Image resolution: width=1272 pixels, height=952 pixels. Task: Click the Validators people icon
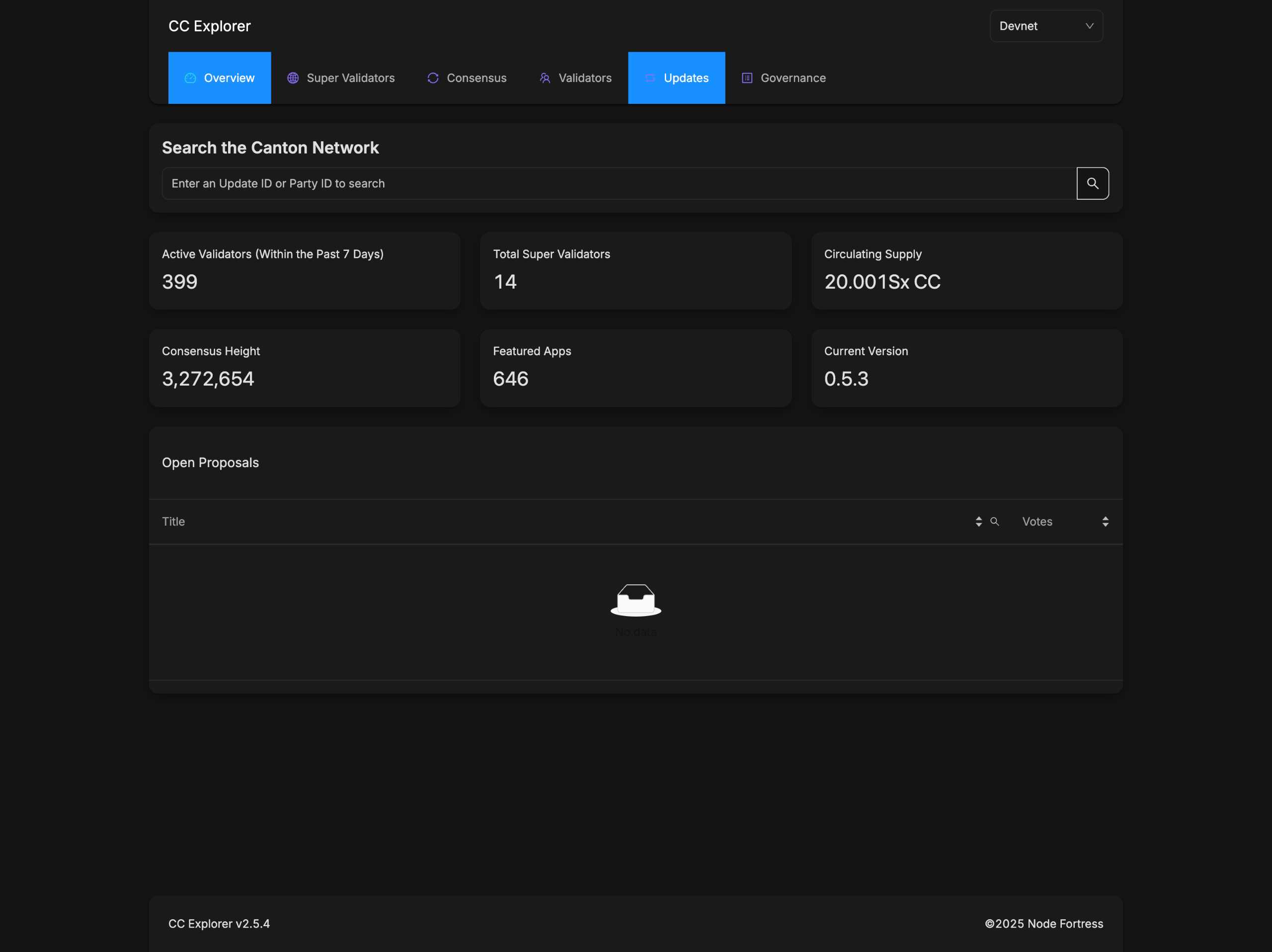click(x=545, y=78)
